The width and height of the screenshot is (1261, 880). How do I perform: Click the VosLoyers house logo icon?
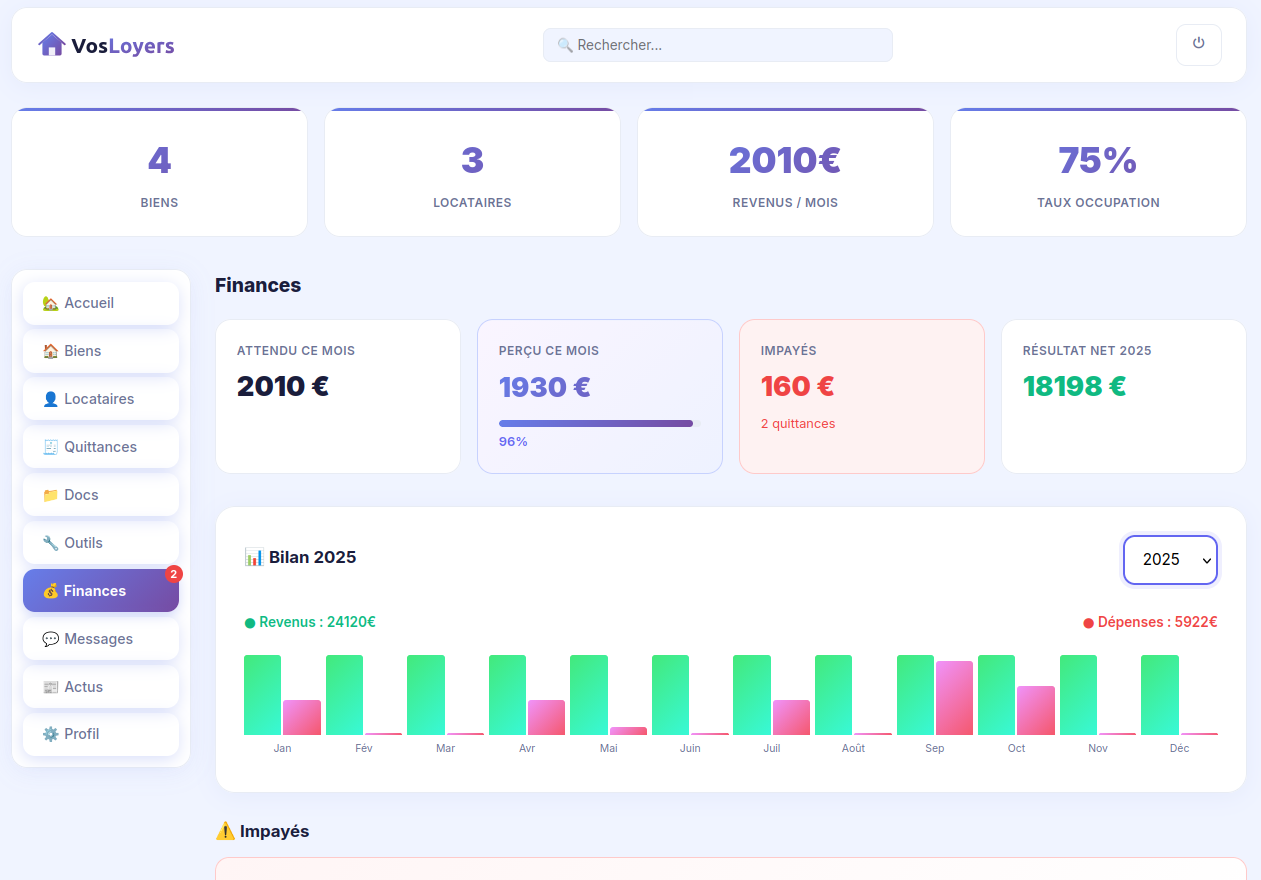click(52, 44)
